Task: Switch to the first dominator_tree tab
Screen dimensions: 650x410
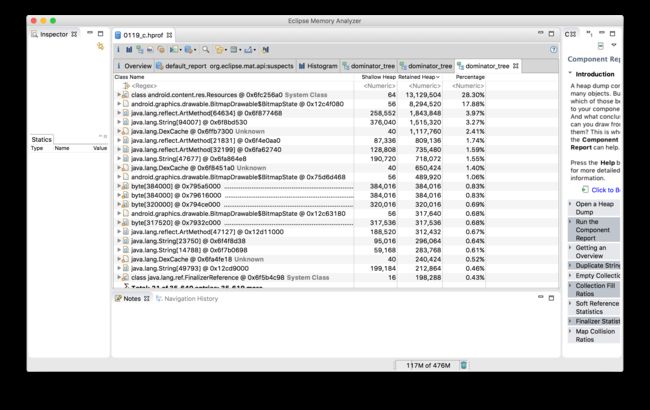Action: tap(369, 66)
